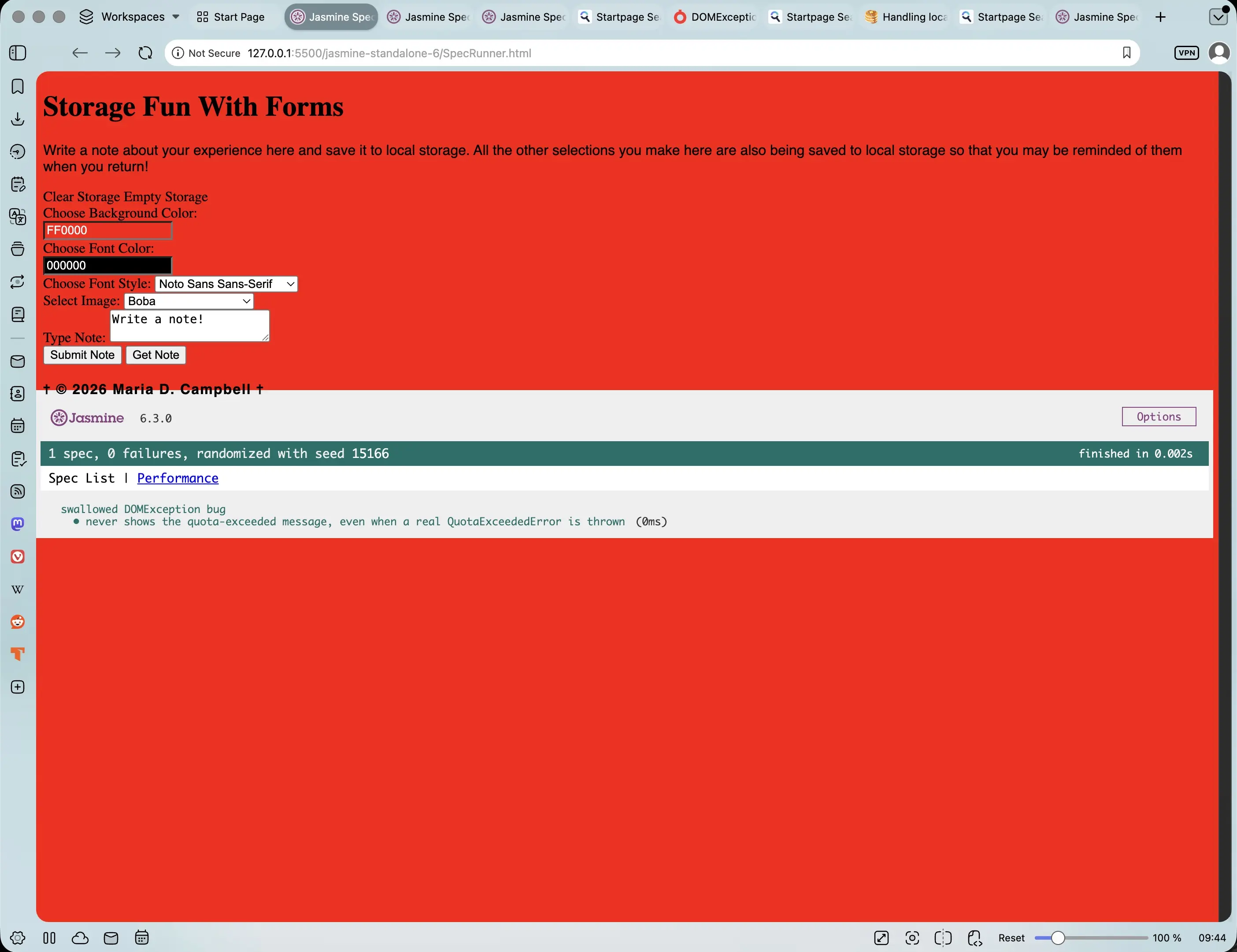Toggle tab tiling icon in status bar

943,938
